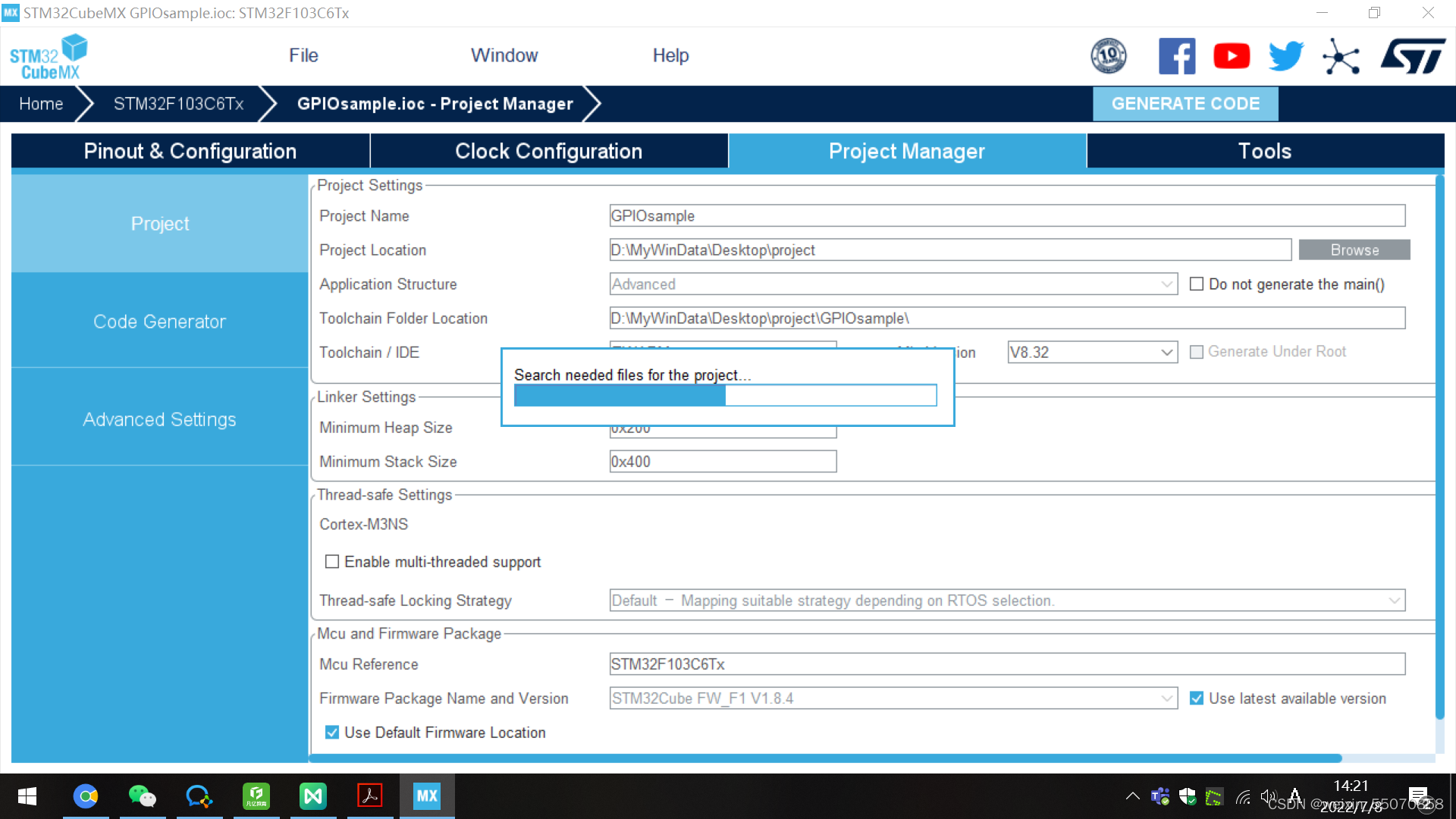Click the Browse button for location
This screenshot has height=819, width=1456.
[x=1354, y=250]
